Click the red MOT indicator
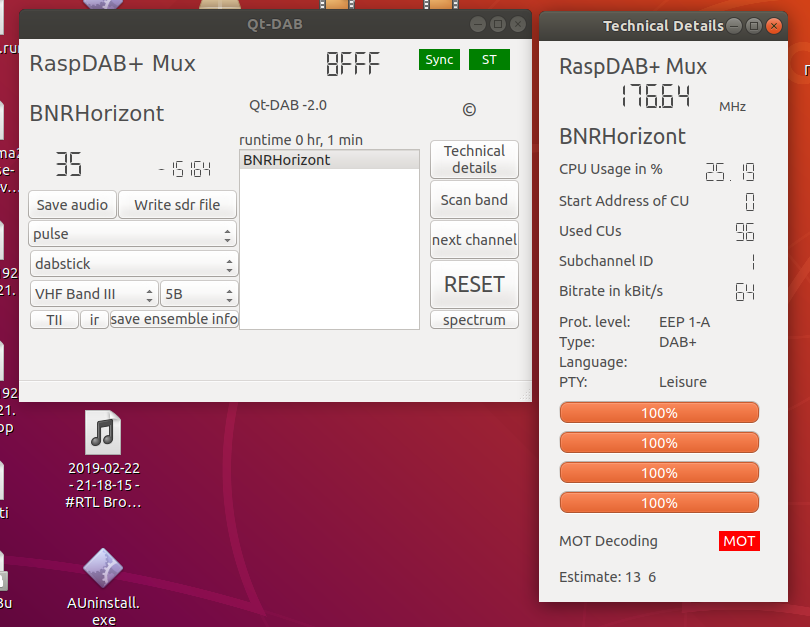The width and height of the screenshot is (810, 627). (739, 541)
